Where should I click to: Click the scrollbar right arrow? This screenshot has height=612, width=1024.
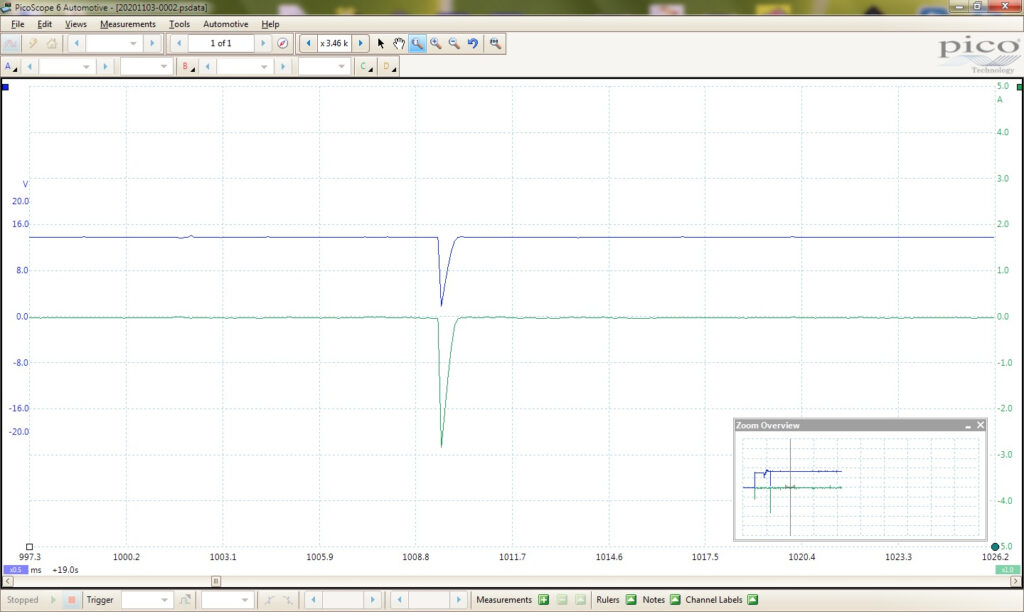[1015, 581]
